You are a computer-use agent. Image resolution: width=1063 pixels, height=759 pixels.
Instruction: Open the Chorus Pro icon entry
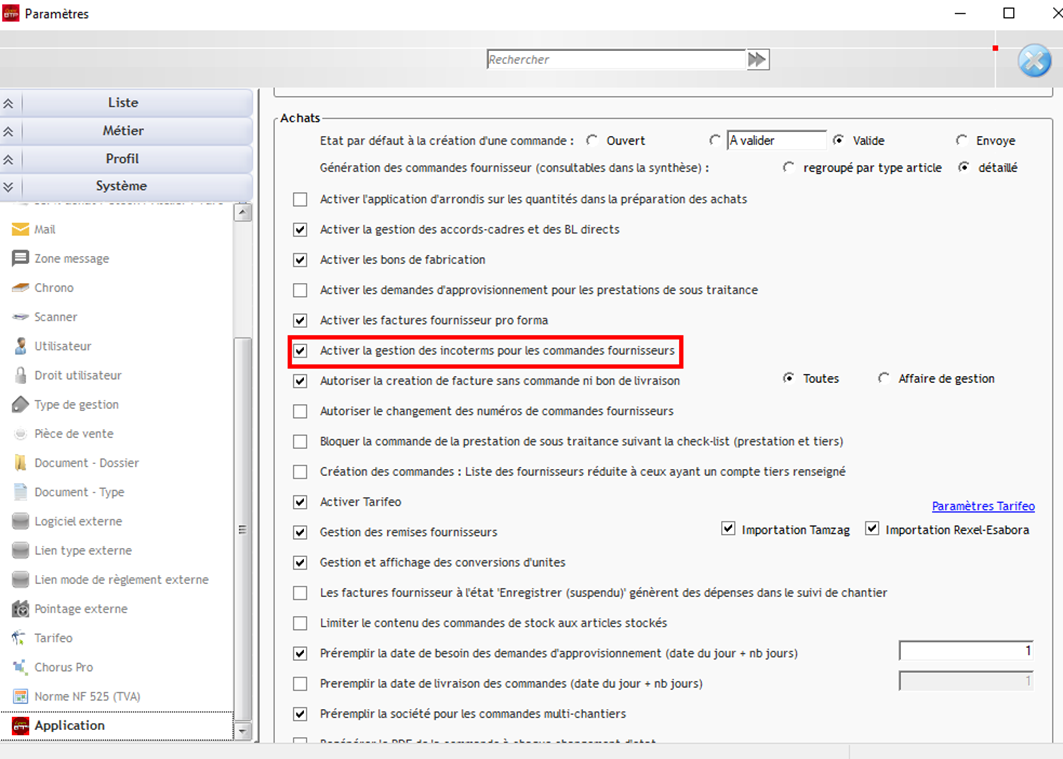coord(20,667)
